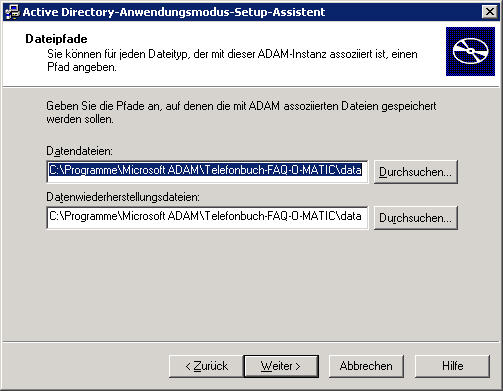Click into the Datendateien path field
Image resolution: width=503 pixels, height=391 pixels.
207,172
